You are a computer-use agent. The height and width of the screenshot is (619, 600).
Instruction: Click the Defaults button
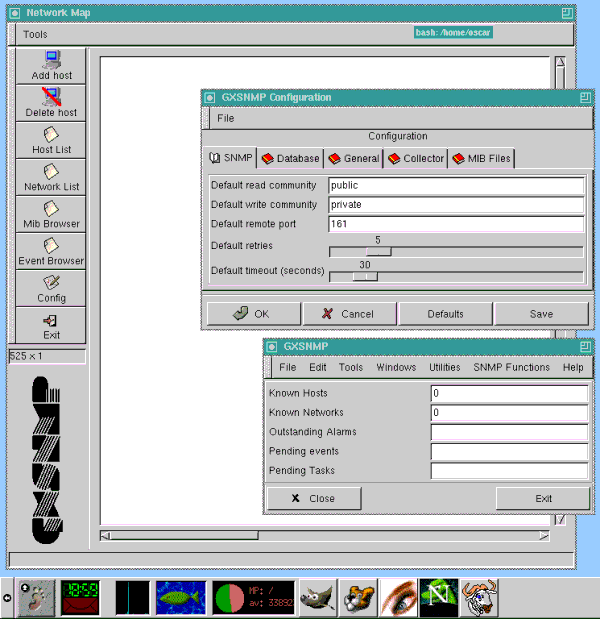[445, 313]
